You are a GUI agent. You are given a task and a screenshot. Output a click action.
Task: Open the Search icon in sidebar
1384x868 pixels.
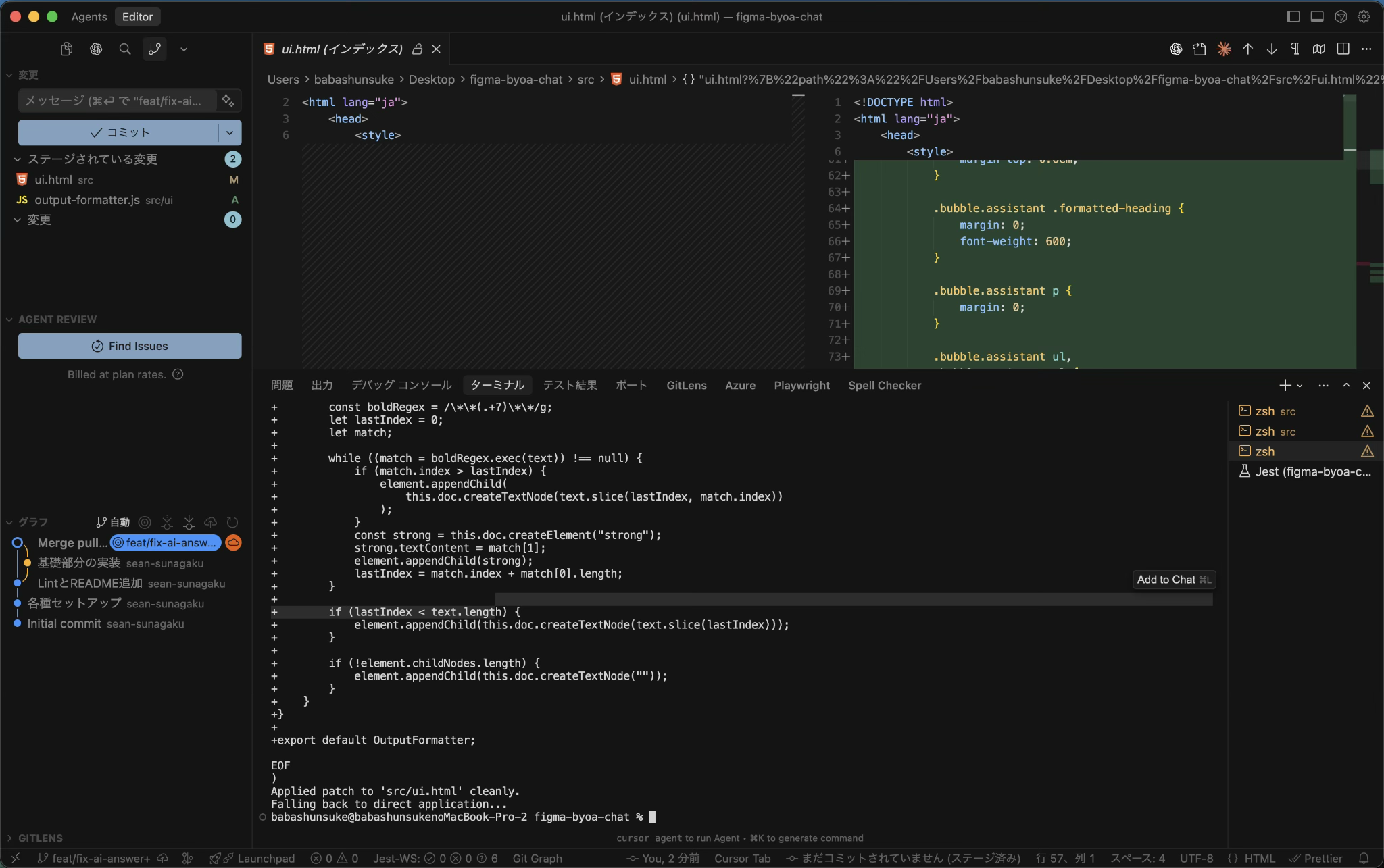[x=125, y=49]
